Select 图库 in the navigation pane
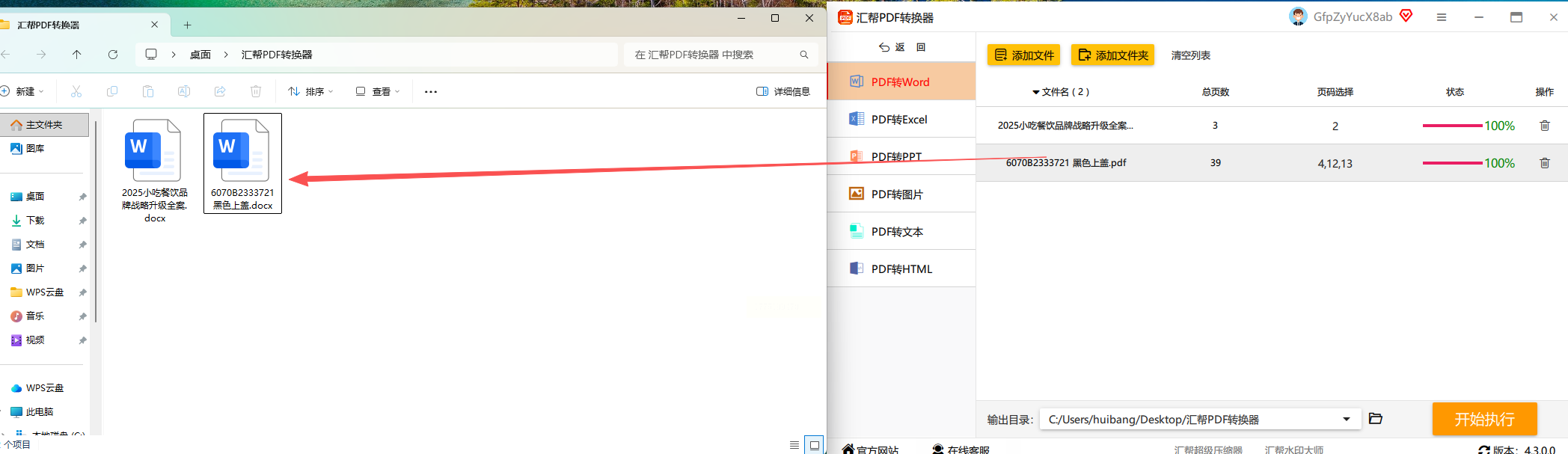1568x454 pixels. (35, 149)
